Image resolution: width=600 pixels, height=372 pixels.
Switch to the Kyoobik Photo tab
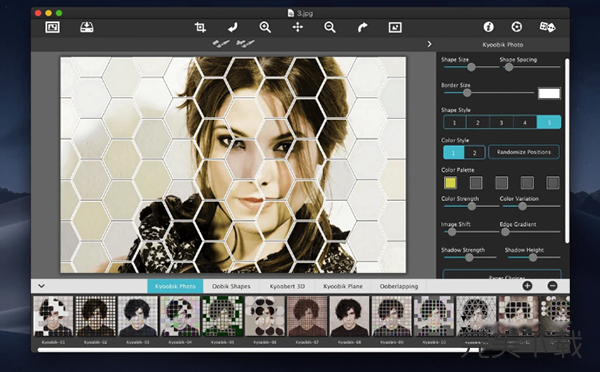click(175, 286)
